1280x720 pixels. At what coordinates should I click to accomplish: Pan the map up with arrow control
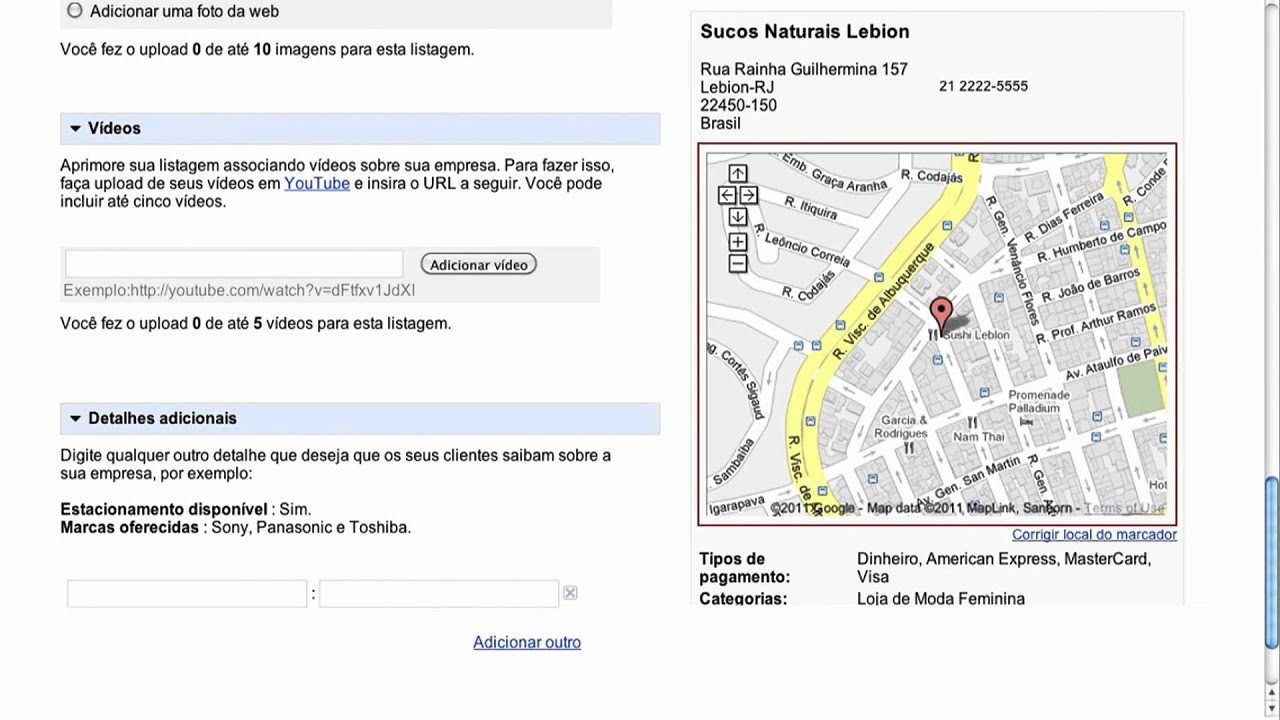(737, 173)
